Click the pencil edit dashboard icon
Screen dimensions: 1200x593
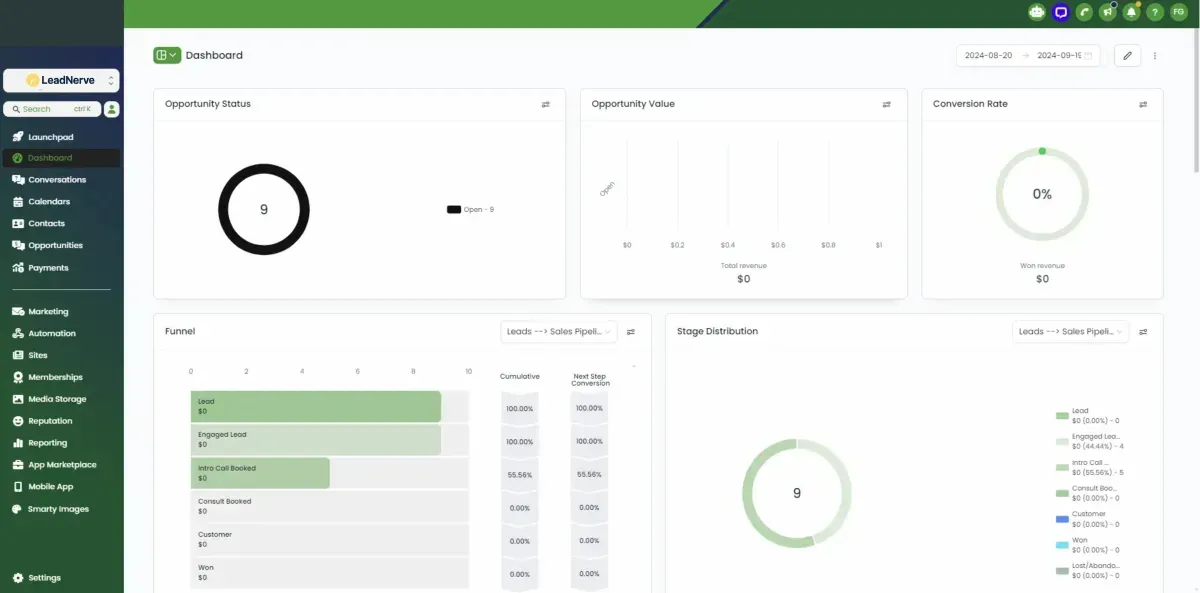pos(1127,56)
